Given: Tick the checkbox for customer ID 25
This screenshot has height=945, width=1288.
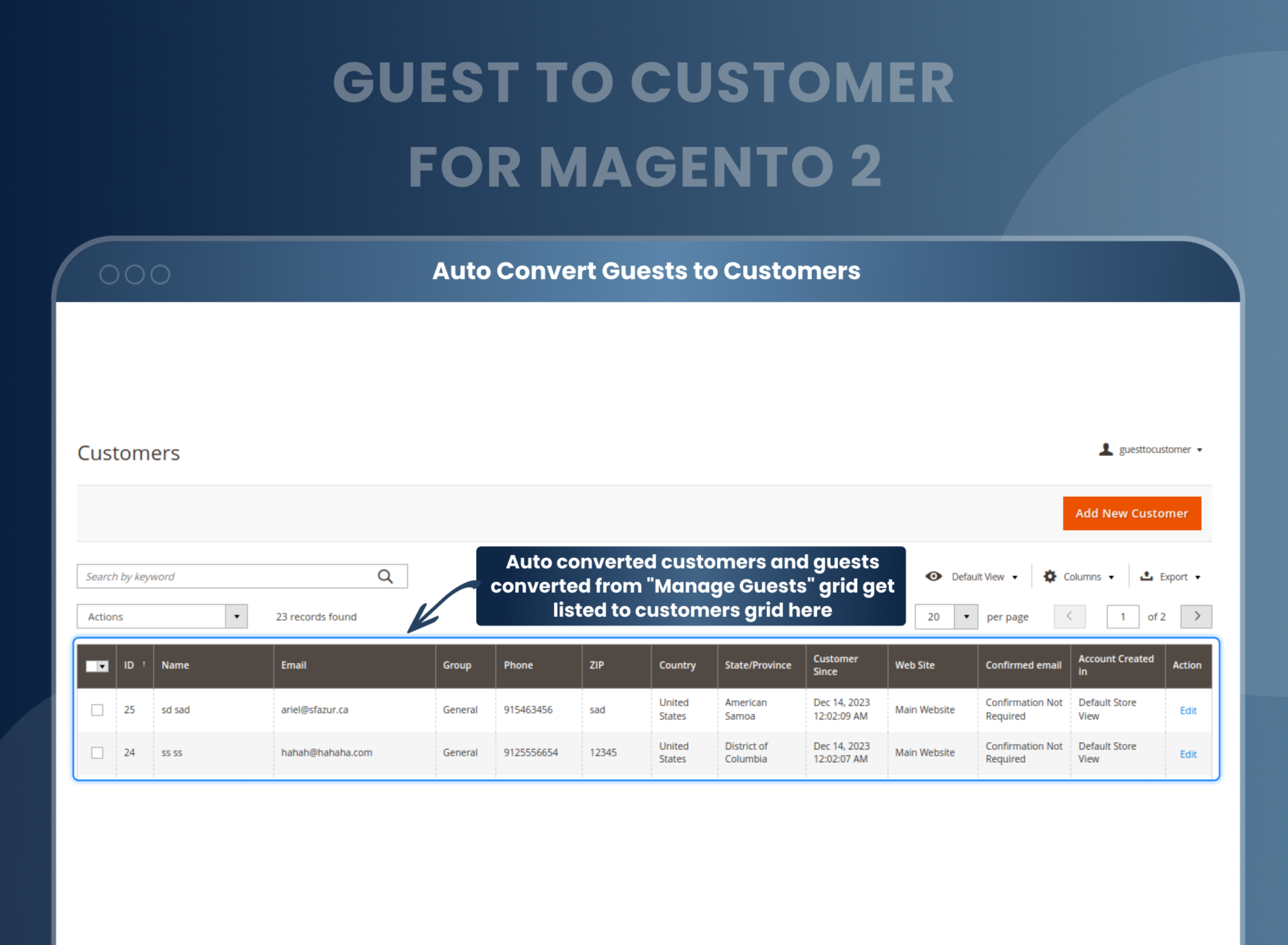Looking at the screenshot, I should [x=97, y=710].
